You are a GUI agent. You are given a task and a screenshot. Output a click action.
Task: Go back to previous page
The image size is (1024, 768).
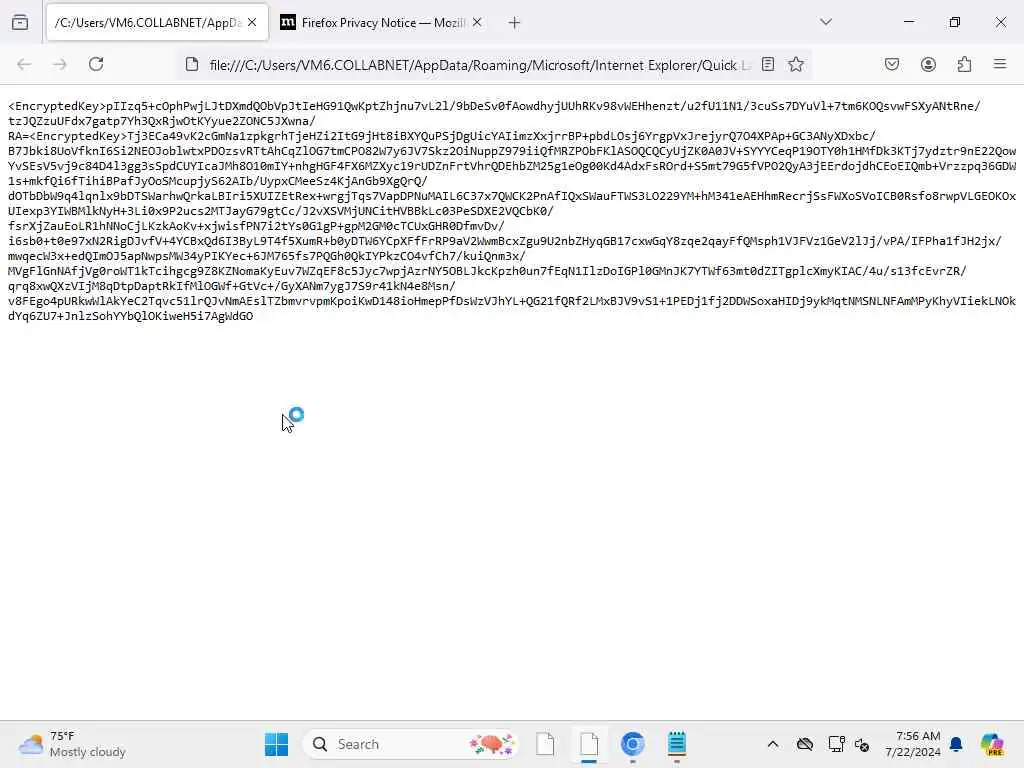tap(24, 64)
